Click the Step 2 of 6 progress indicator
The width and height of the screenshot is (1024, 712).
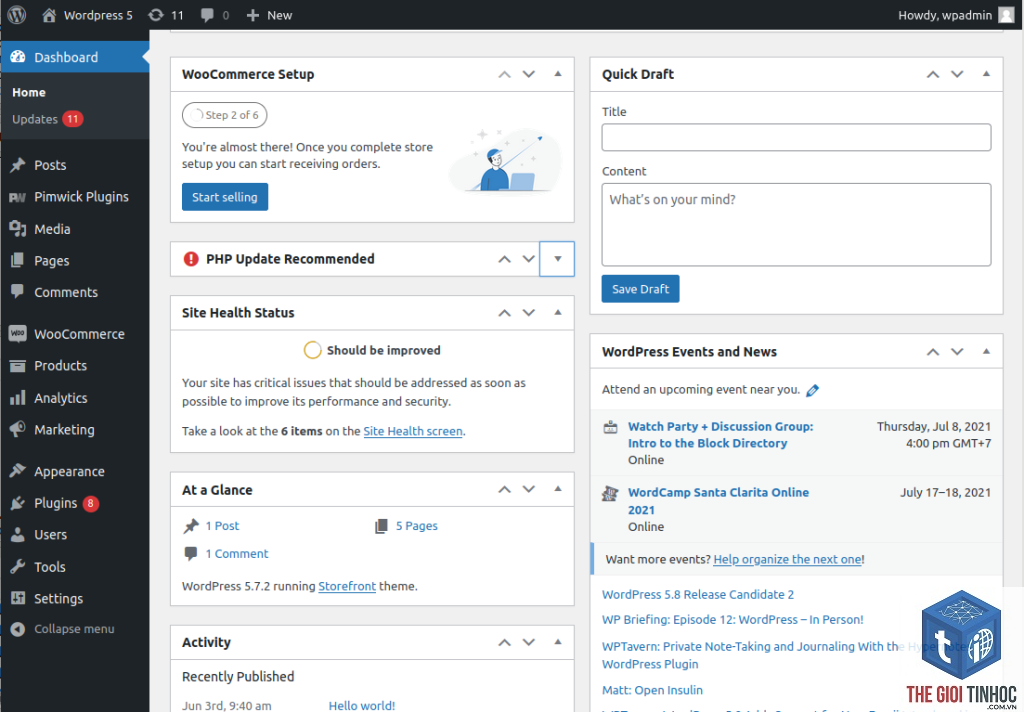(224, 115)
